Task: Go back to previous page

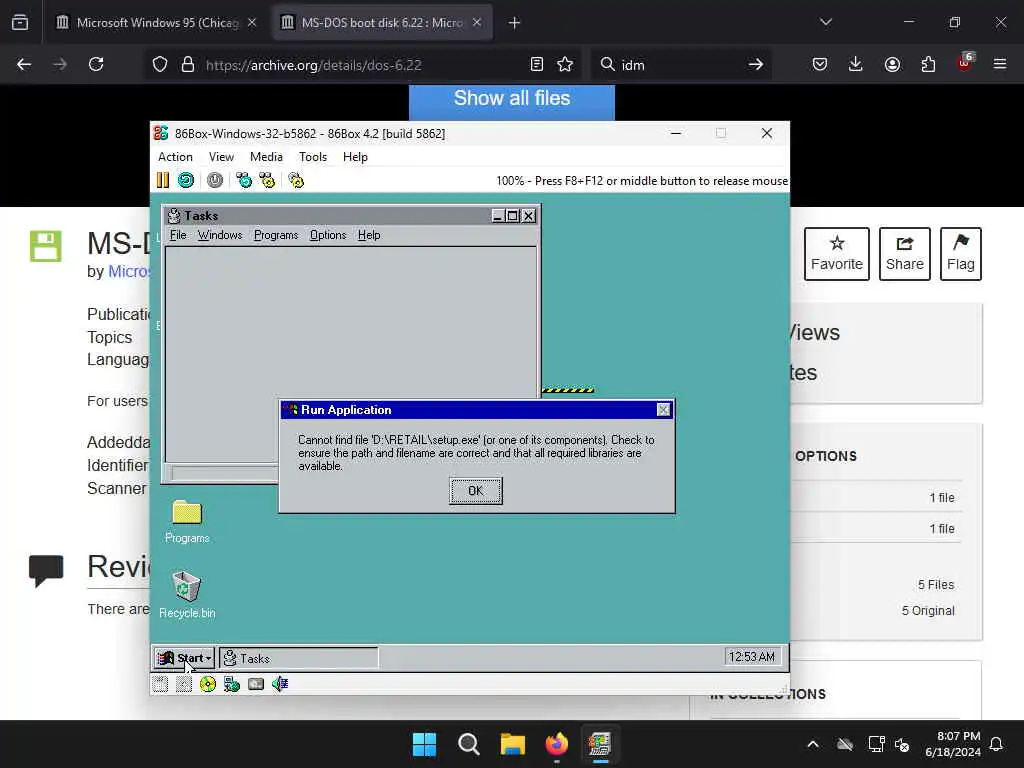Action: (x=24, y=64)
